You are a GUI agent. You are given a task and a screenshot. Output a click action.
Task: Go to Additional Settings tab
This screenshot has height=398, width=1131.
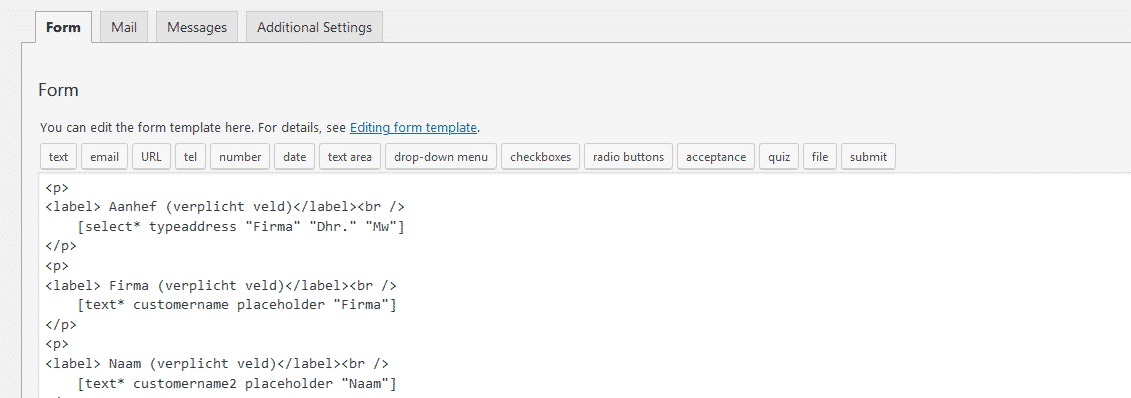click(x=314, y=27)
